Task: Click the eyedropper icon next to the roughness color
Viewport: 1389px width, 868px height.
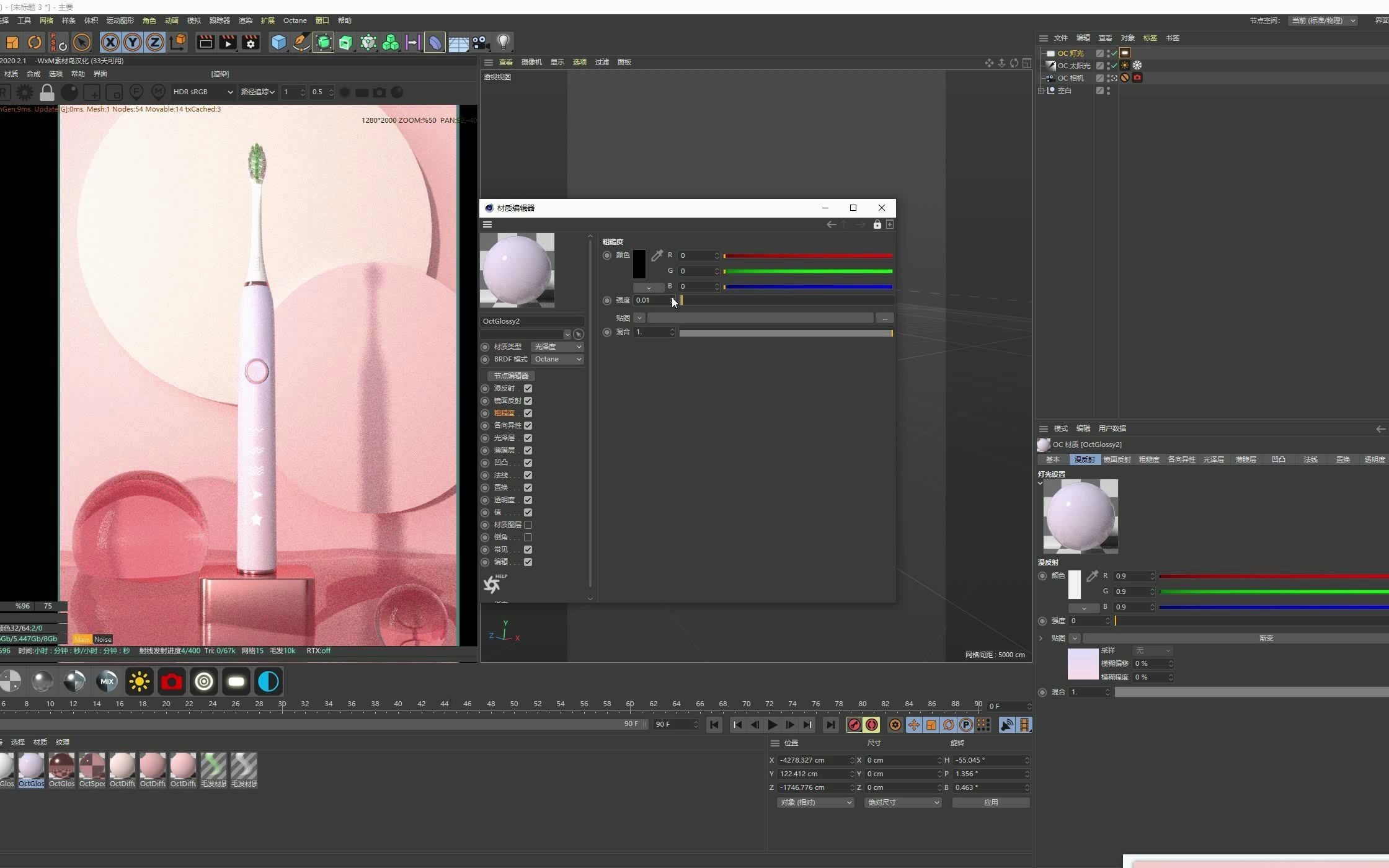Action: point(657,255)
